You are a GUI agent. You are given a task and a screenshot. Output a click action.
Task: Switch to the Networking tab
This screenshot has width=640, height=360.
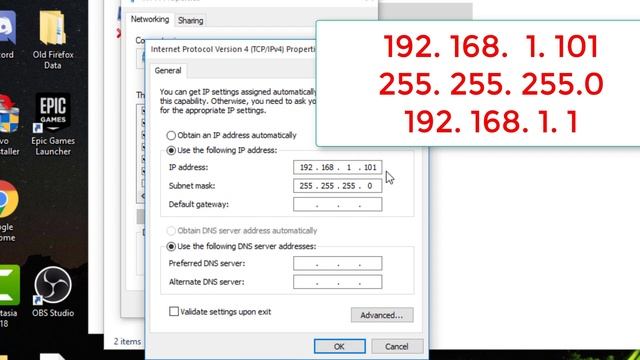150,19
